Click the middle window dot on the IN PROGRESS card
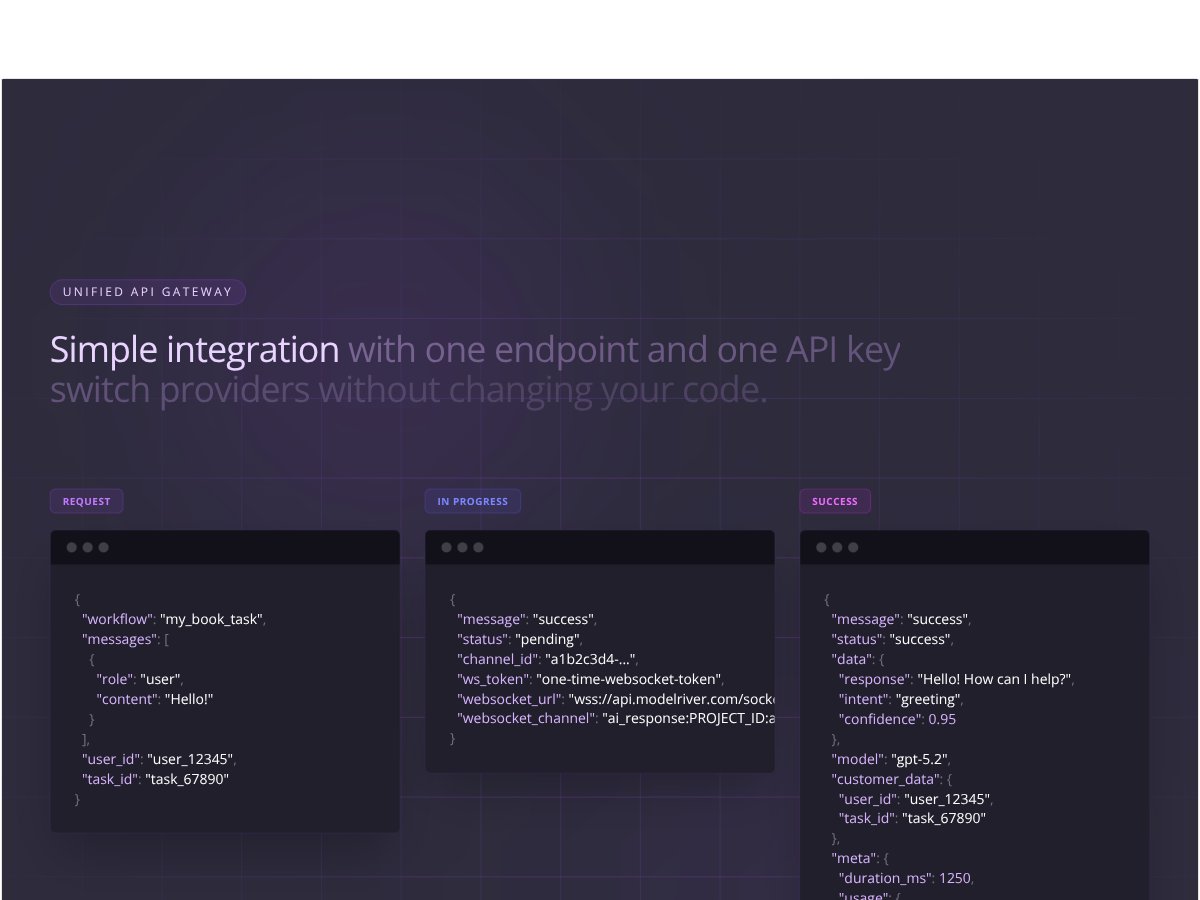Image resolution: width=1200 pixels, height=900 pixels. 461,547
